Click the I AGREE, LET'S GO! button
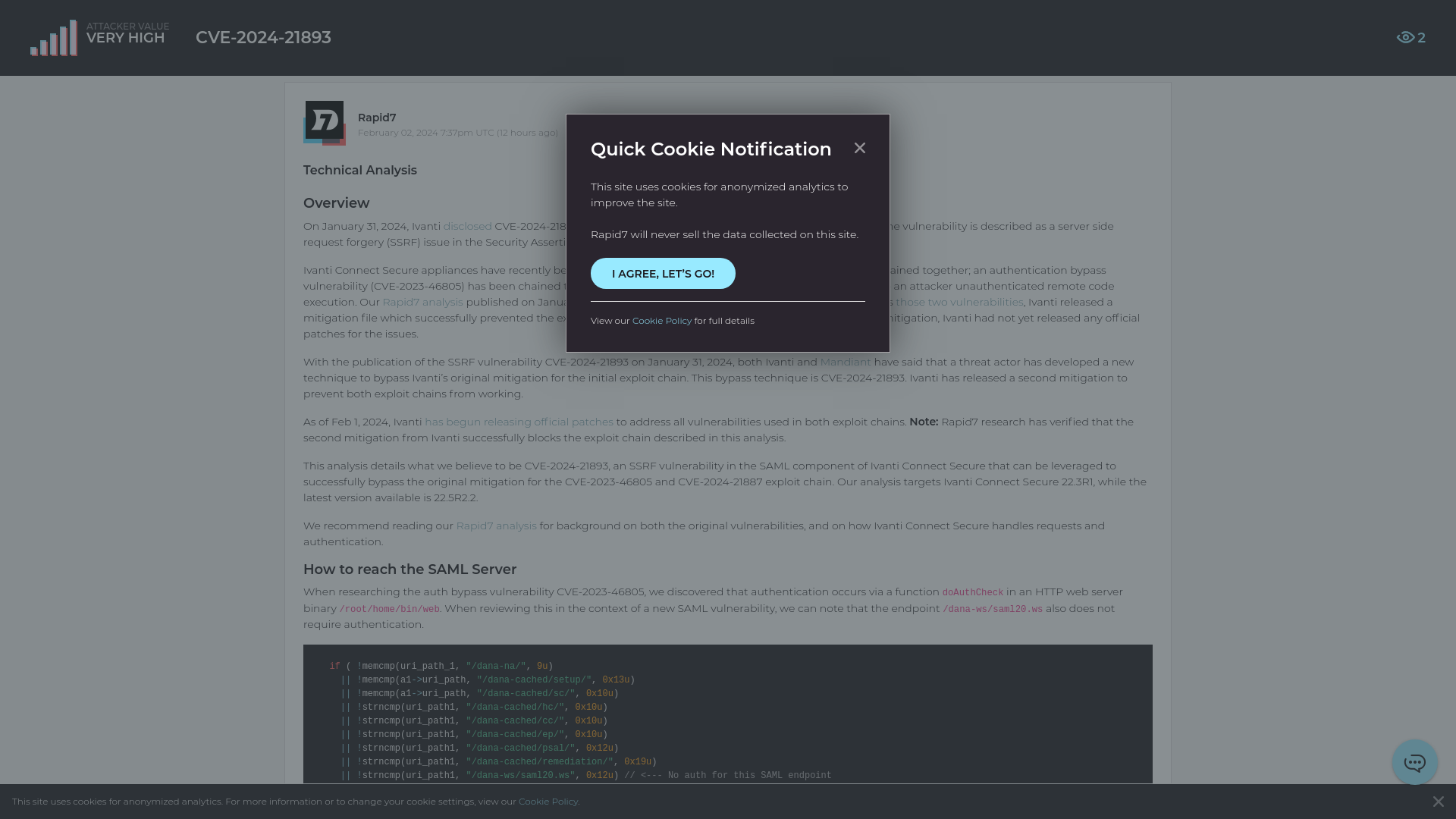This screenshot has width=1456, height=819. point(663,274)
